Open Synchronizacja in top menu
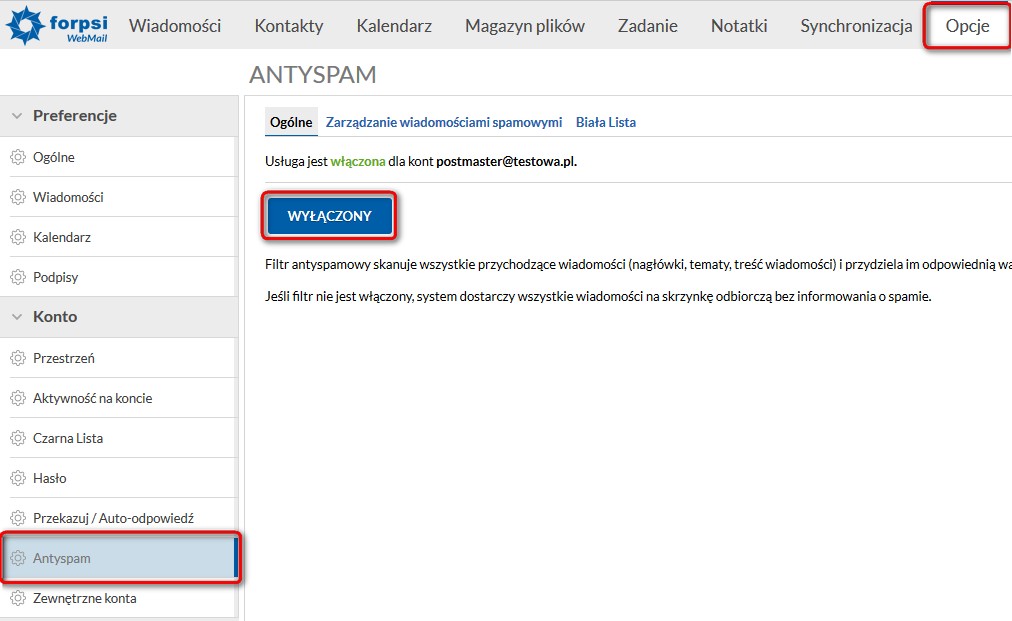Viewport: 1012px width, 621px height. [856, 26]
